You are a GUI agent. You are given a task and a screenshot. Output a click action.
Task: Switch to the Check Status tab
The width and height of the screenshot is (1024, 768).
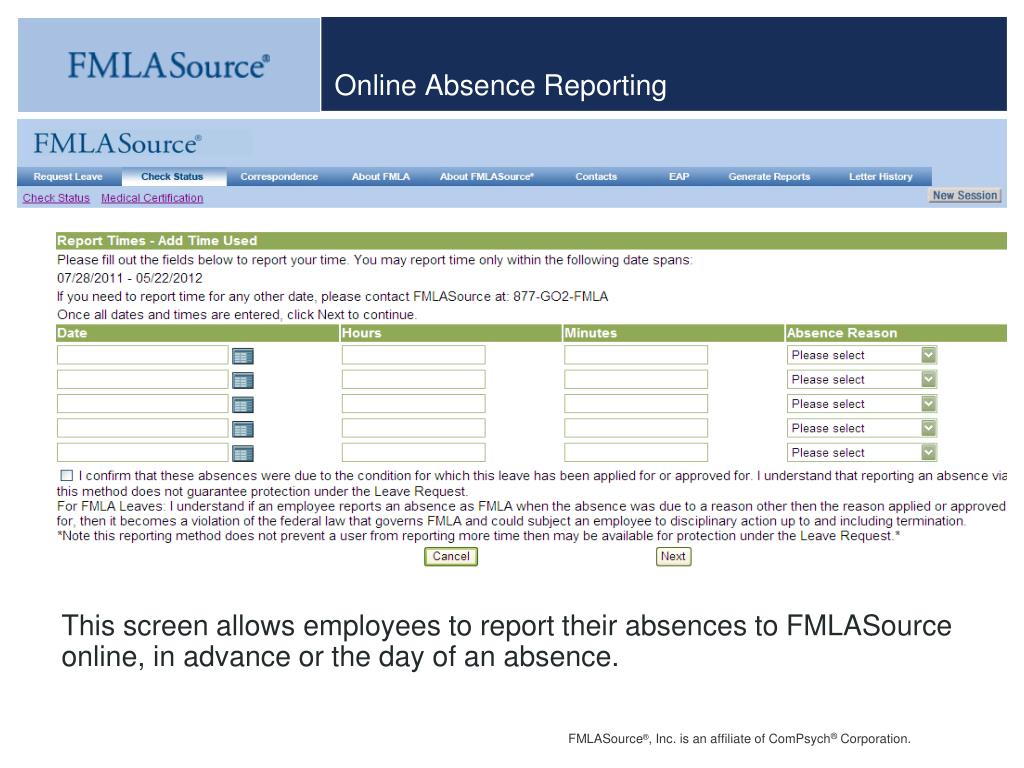[172, 176]
